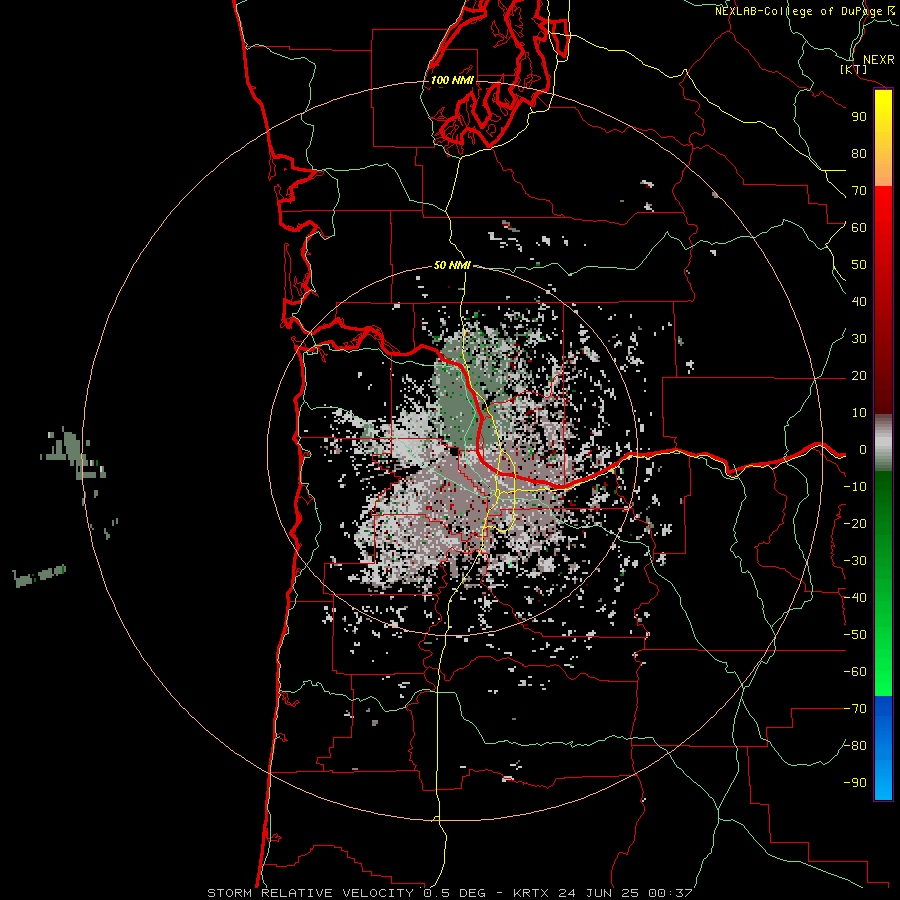The image size is (900, 900).
Task: Click the 40 value on the velocity scale
Action: click(859, 302)
